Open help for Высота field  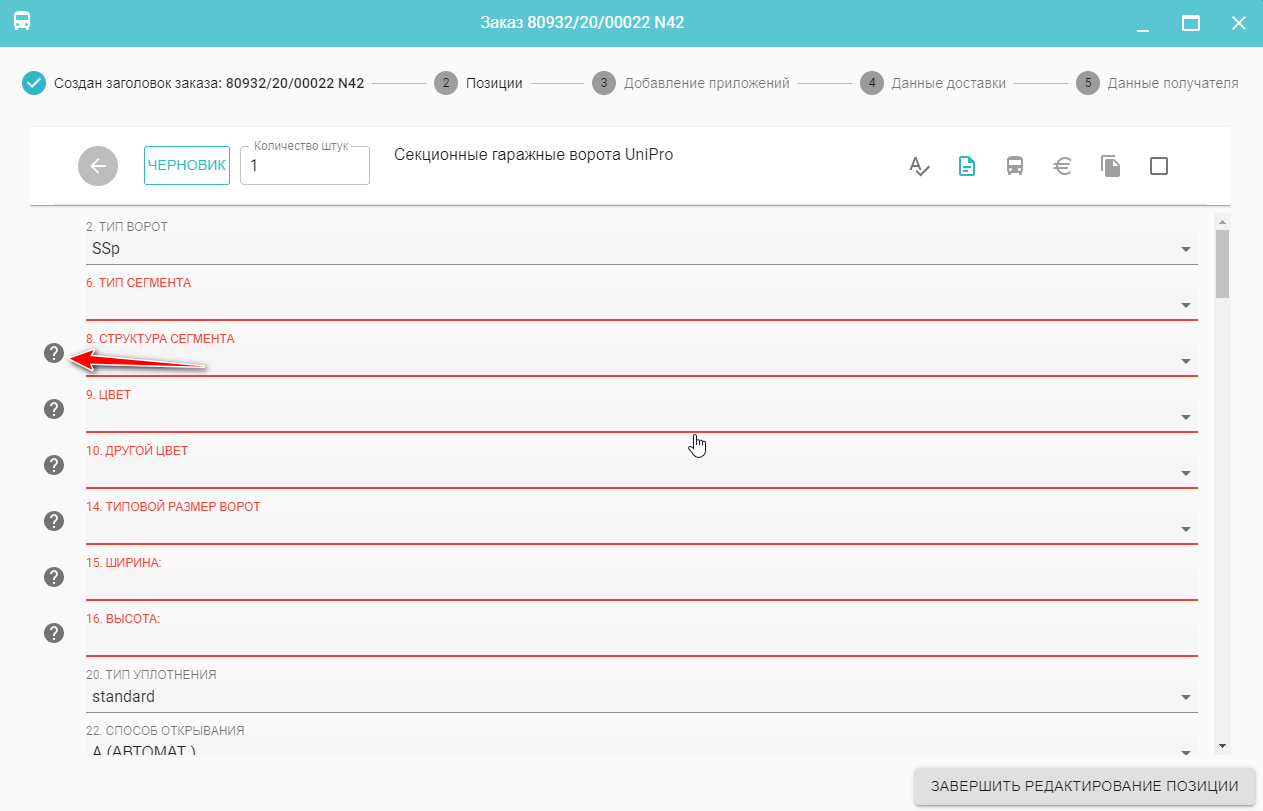click(54, 633)
